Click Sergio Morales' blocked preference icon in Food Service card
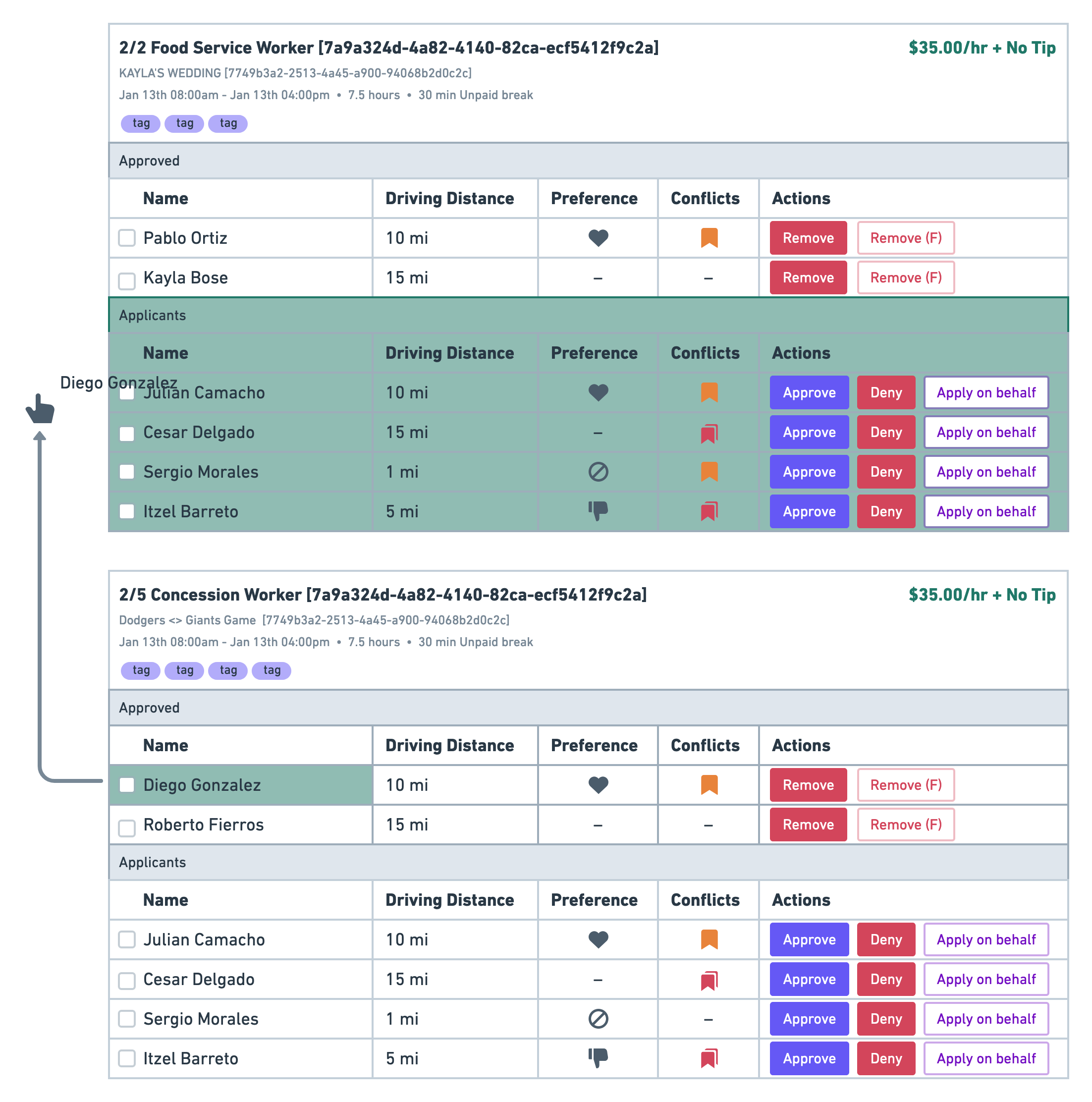The image size is (1092, 1102). 598,472
